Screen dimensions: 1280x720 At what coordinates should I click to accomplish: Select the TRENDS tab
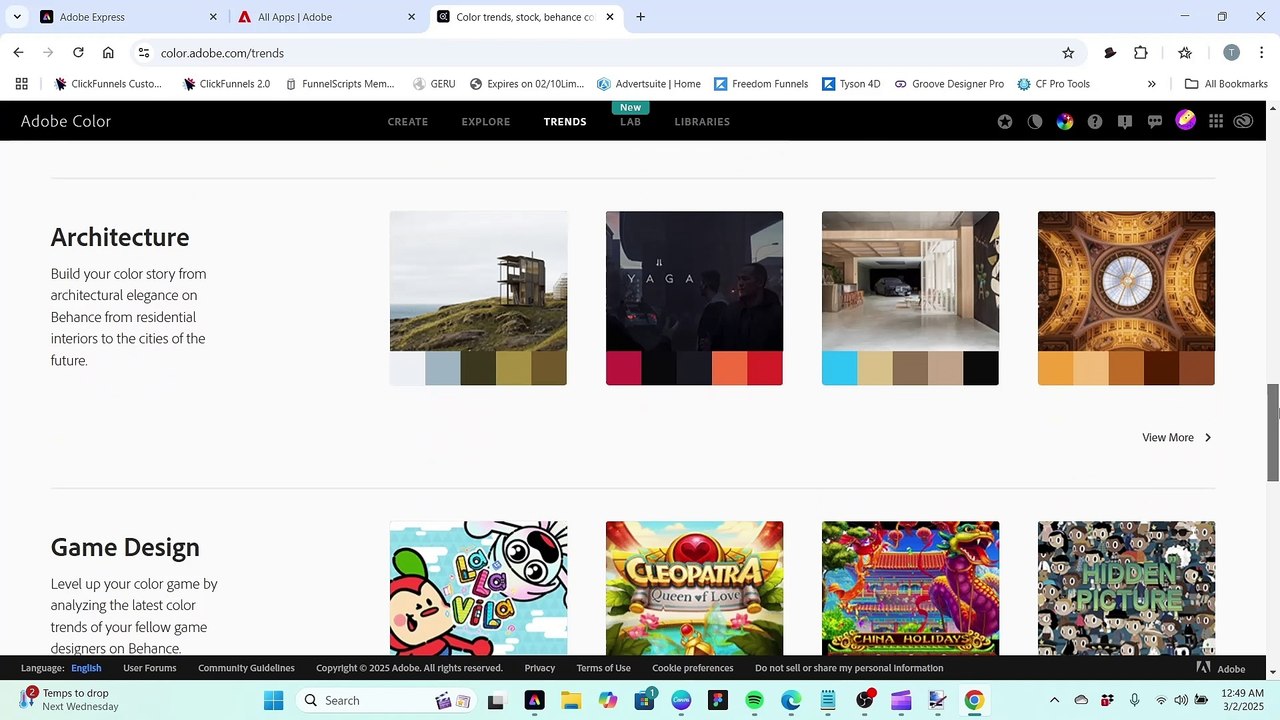pyautogui.click(x=565, y=122)
